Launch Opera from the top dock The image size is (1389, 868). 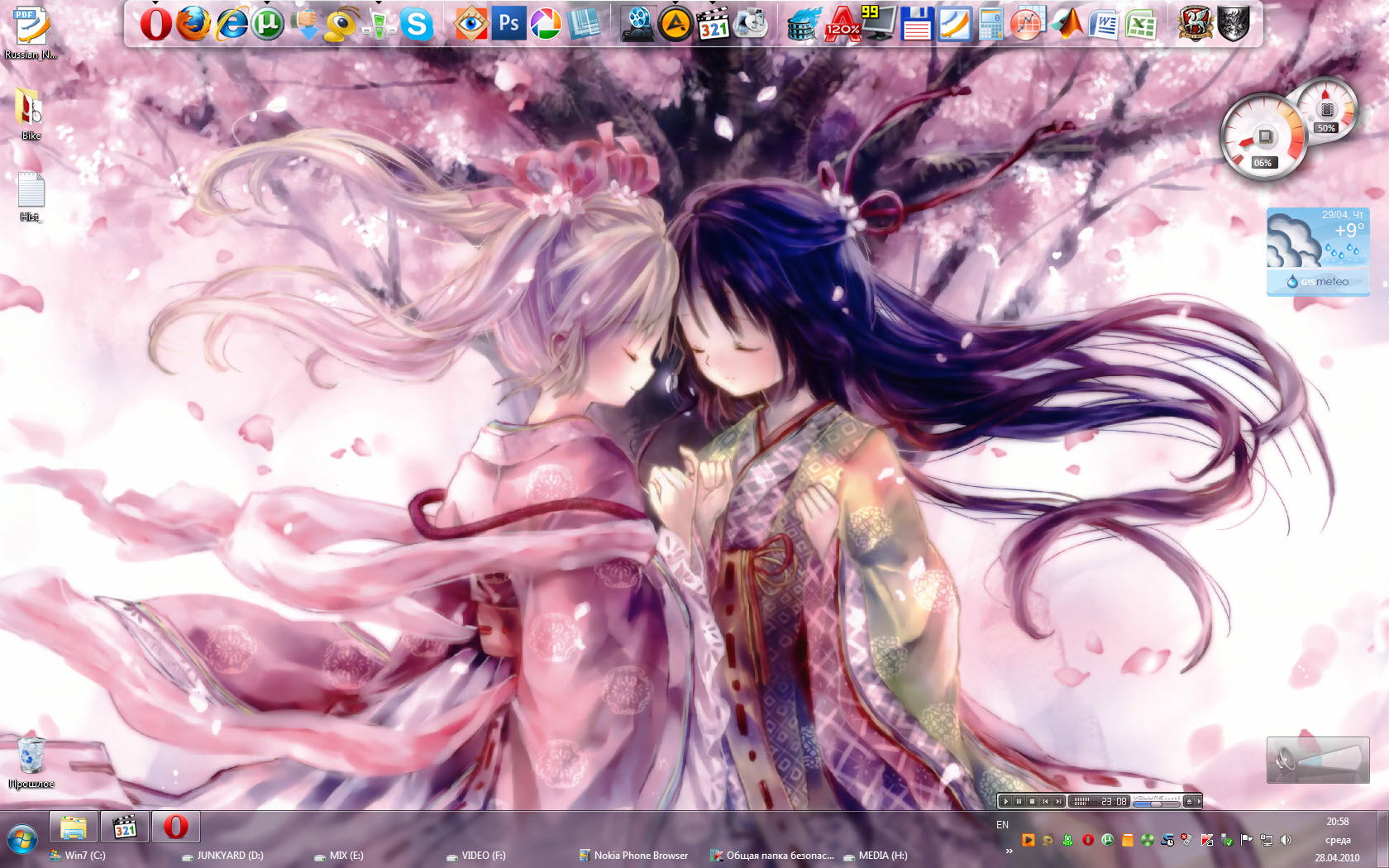[155, 24]
